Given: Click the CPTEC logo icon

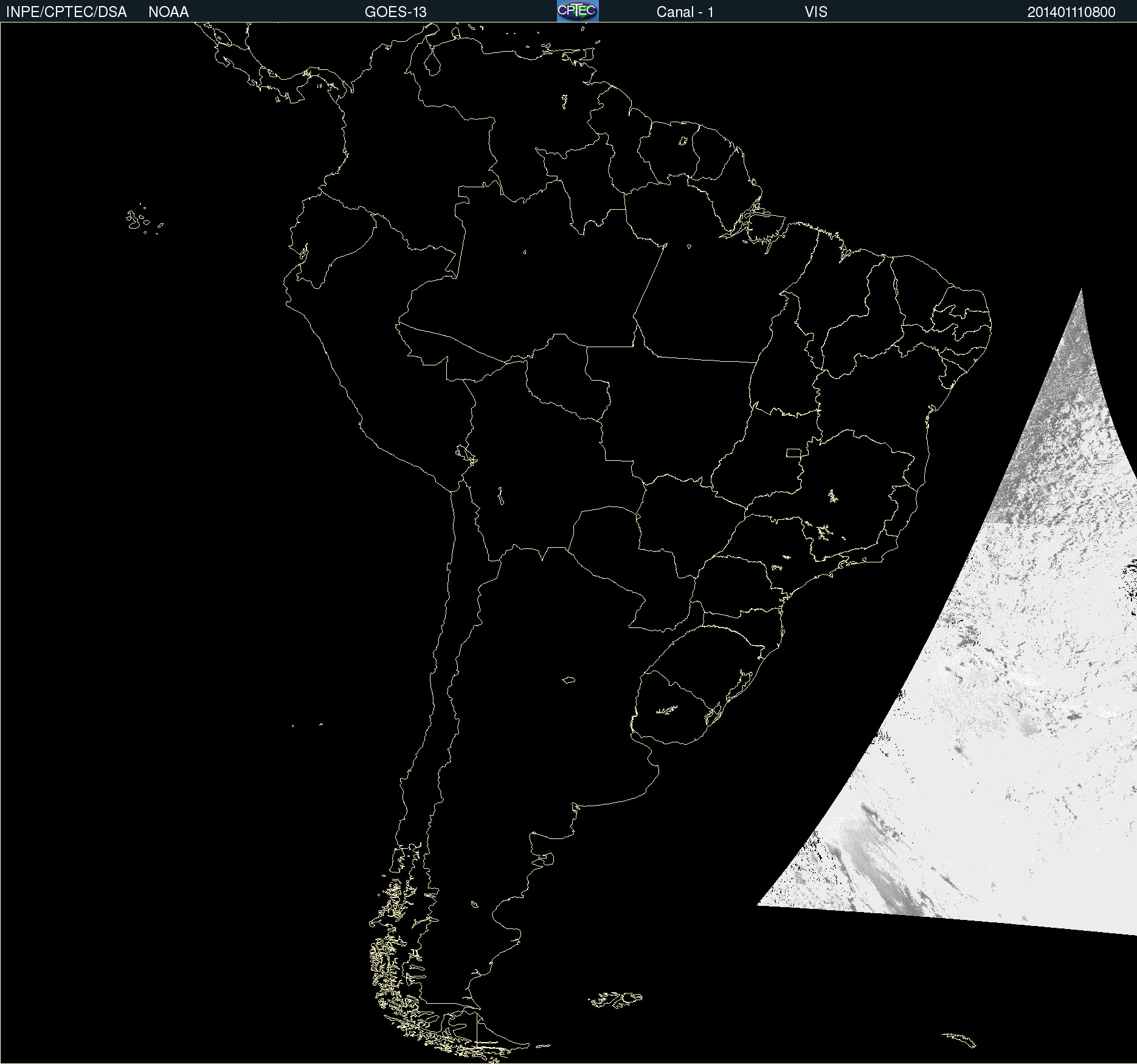Looking at the screenshot, I should [578, 11].
